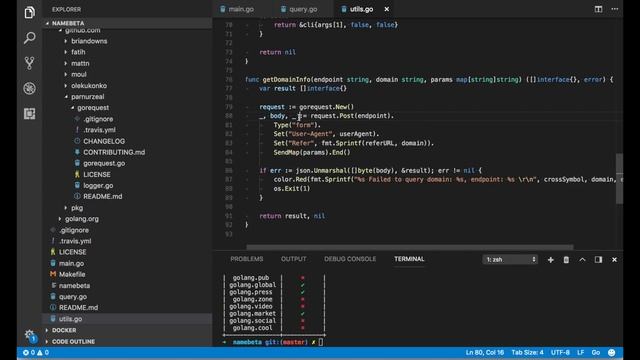The width and height of the screenshot is (640, 360).
Task: Move panel to the side icon
Action: 598,260
